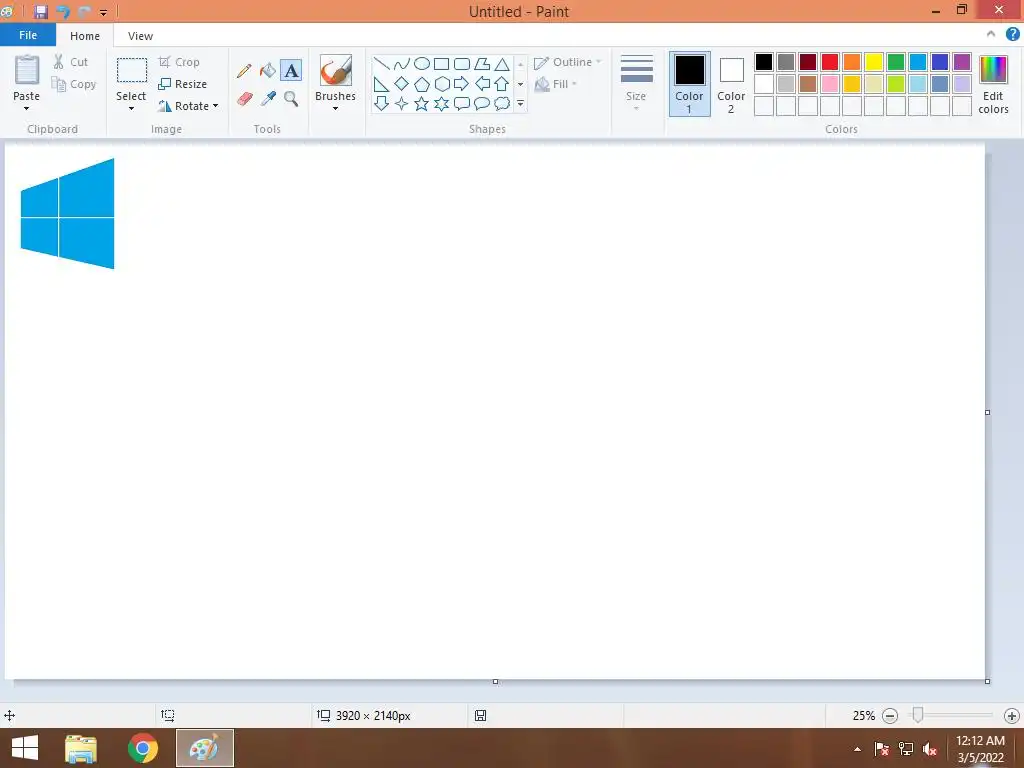Choose the Six-point star shape

(x=442, y=103)
